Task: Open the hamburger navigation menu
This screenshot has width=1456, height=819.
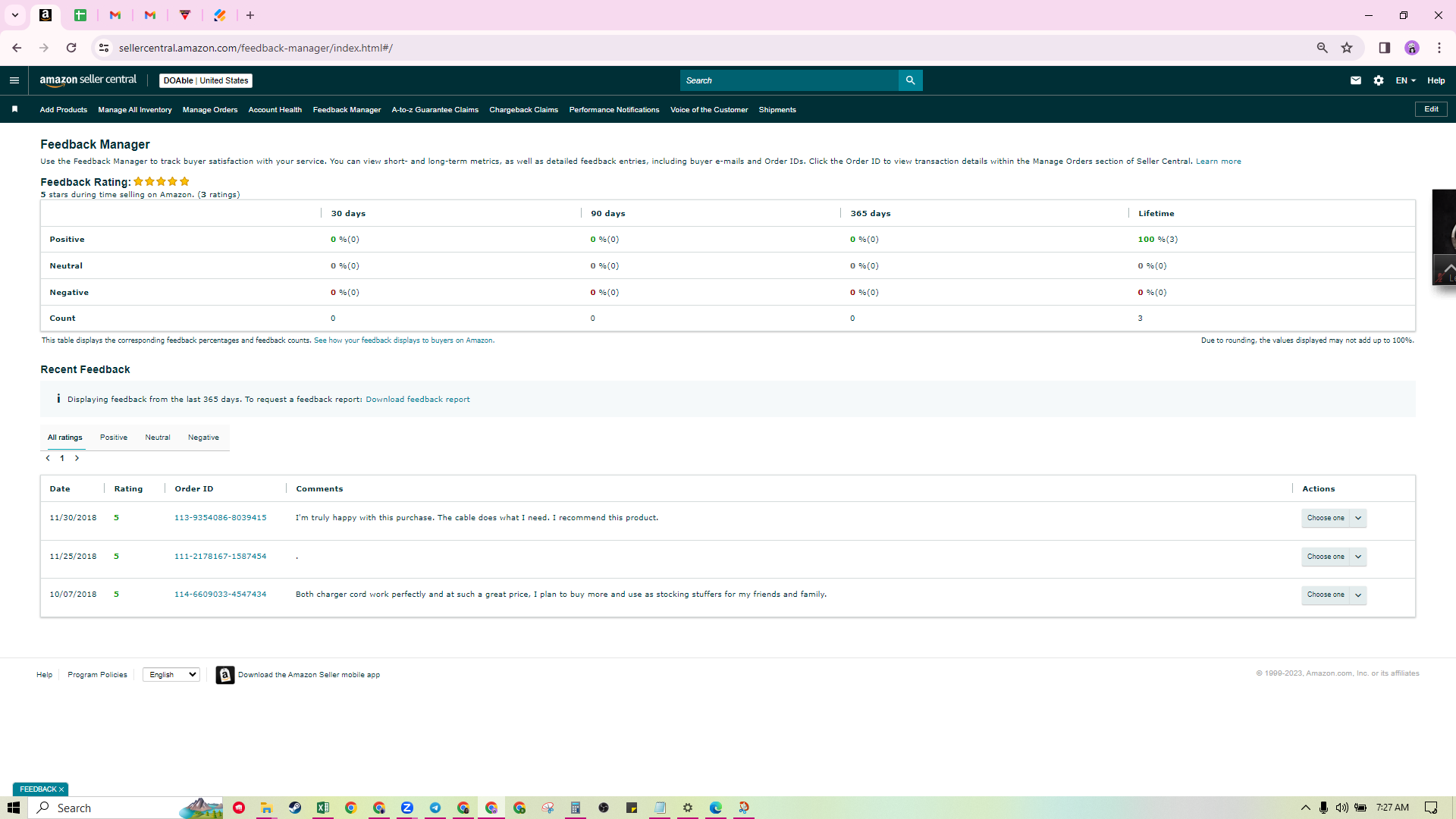Action: coord(14,80)
